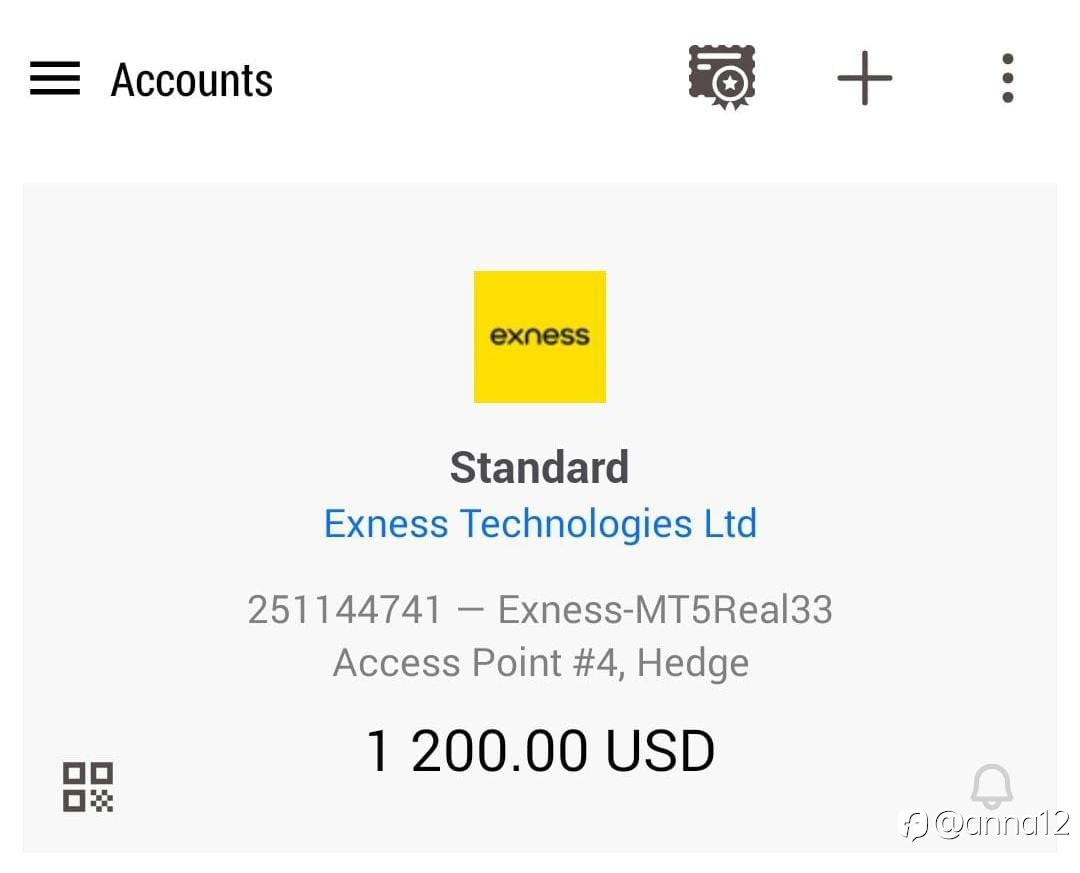This screenshot has width=1080, height=873.
Task: Click the Hedge mode label
Action: point(693,662)
